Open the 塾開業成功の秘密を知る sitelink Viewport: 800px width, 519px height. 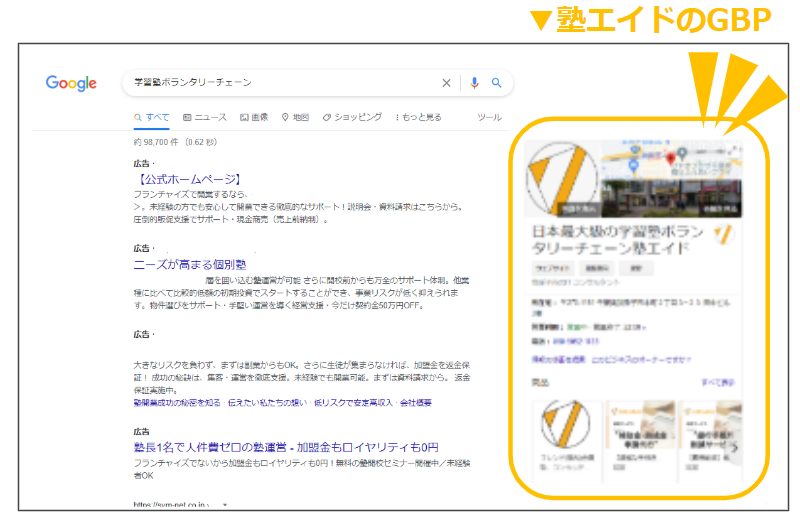pyautogui.click(x=177, y=403)
